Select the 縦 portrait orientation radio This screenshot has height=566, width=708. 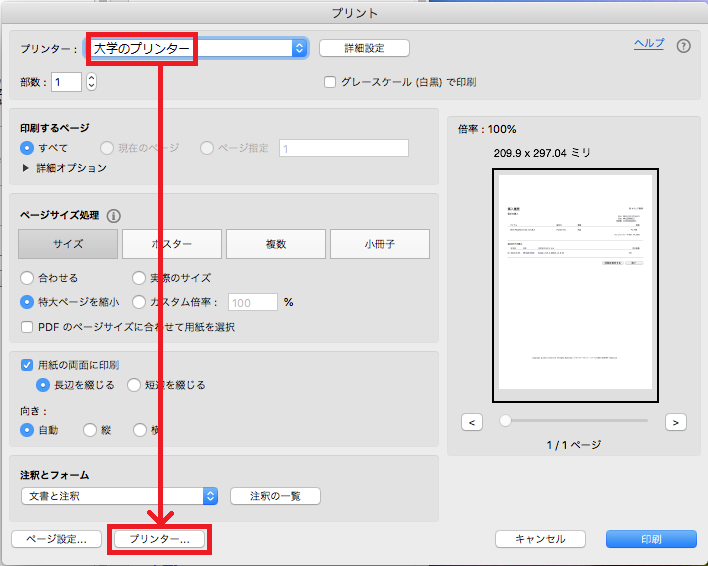90,430
